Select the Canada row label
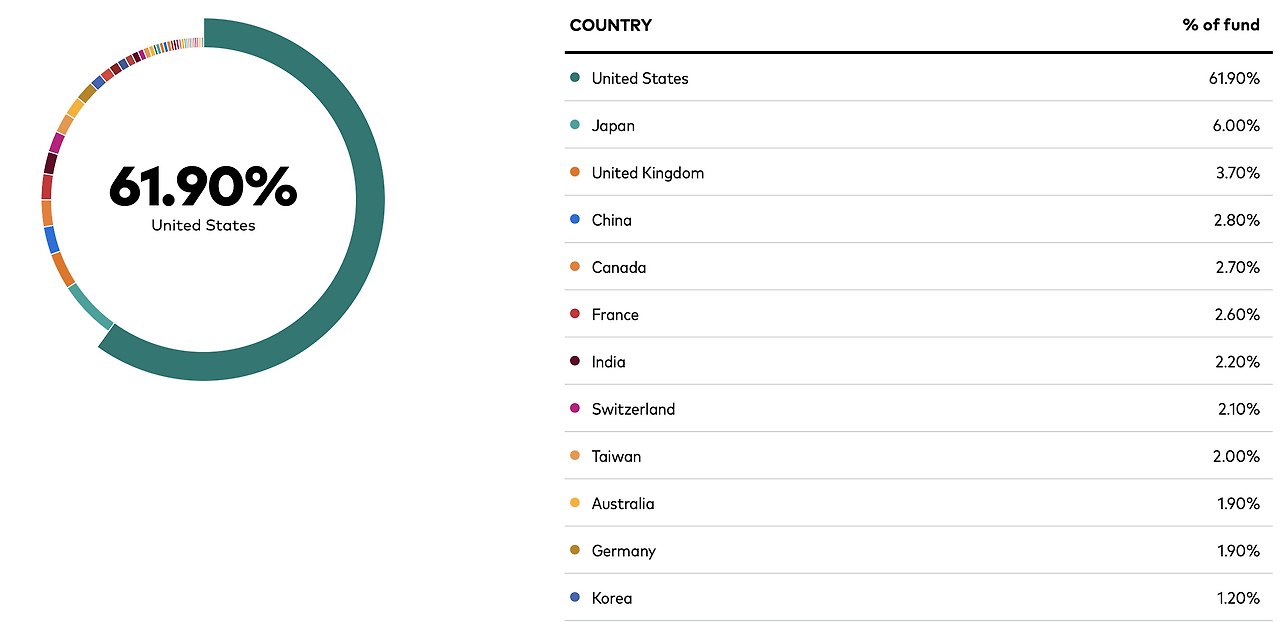This screenshot has height=622, width=1280. point(619,267)
